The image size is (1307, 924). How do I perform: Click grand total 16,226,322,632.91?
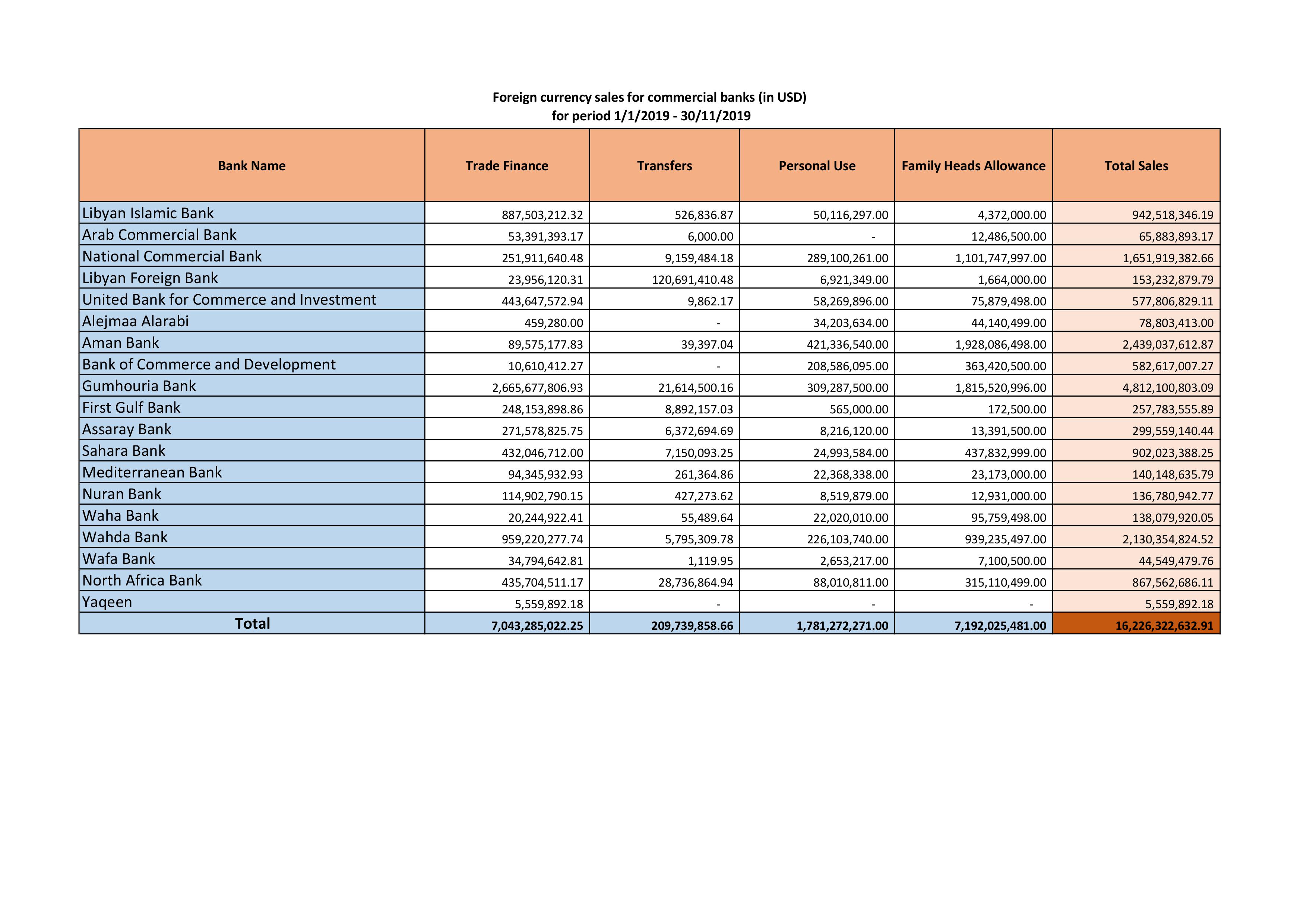coord(1164,626)
